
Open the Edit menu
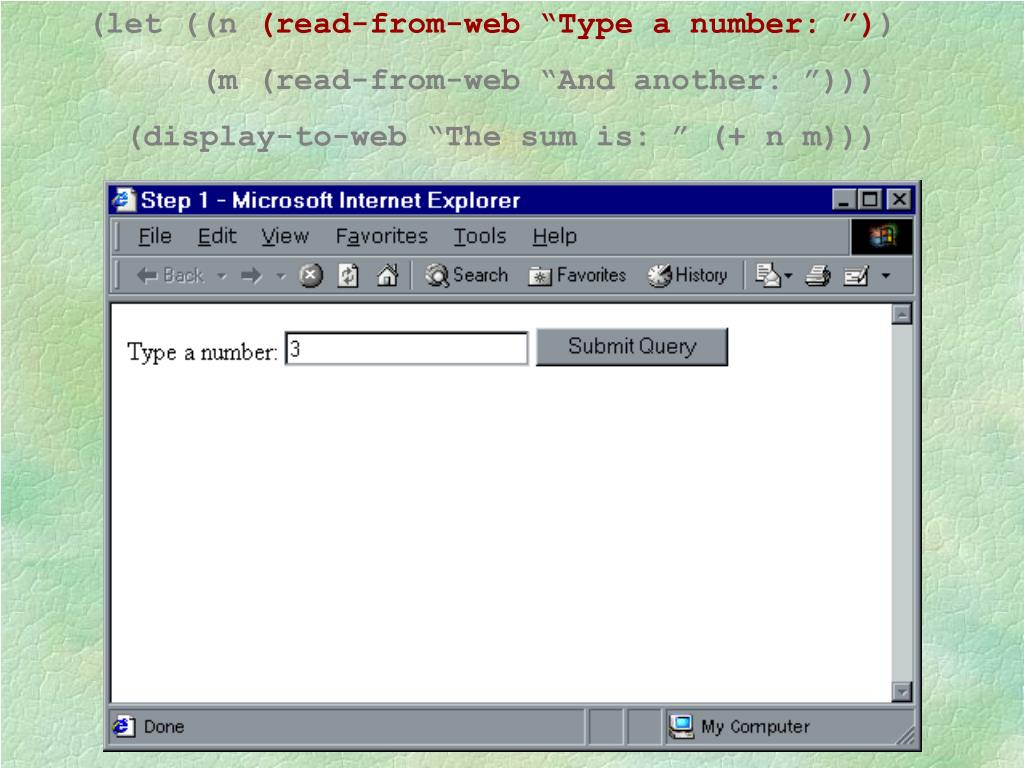click(x=217, y=236)
